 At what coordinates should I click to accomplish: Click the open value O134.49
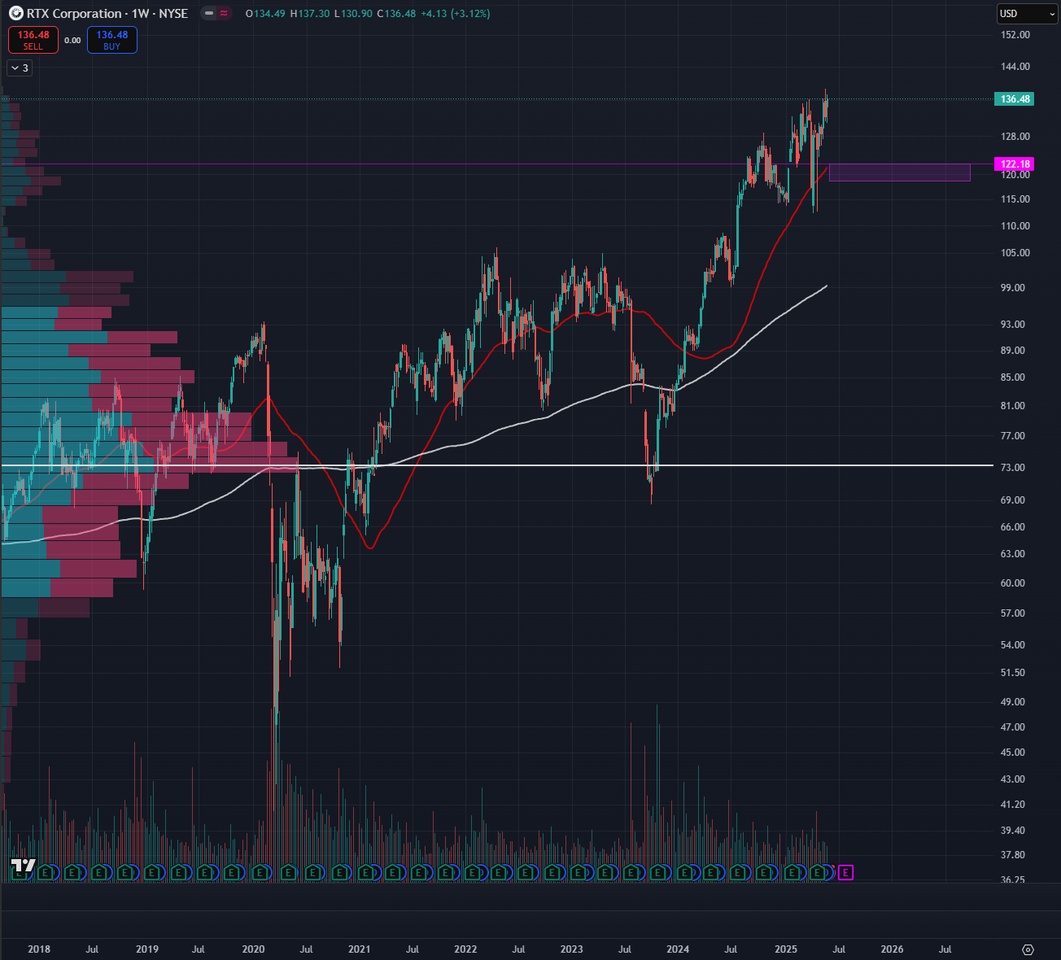click(x=265, y=14)
